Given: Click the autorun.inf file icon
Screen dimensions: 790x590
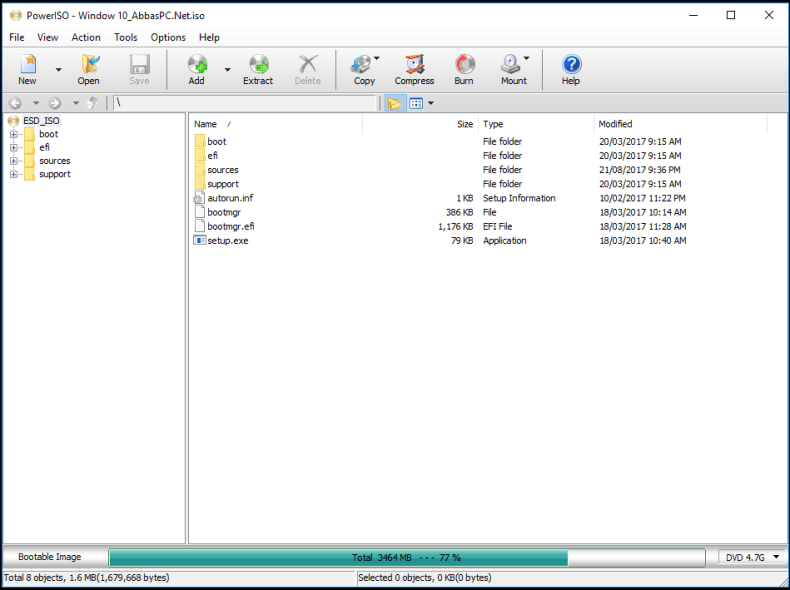Looking at the screenshot, I should pyautogui.click(x=200, y=198).
